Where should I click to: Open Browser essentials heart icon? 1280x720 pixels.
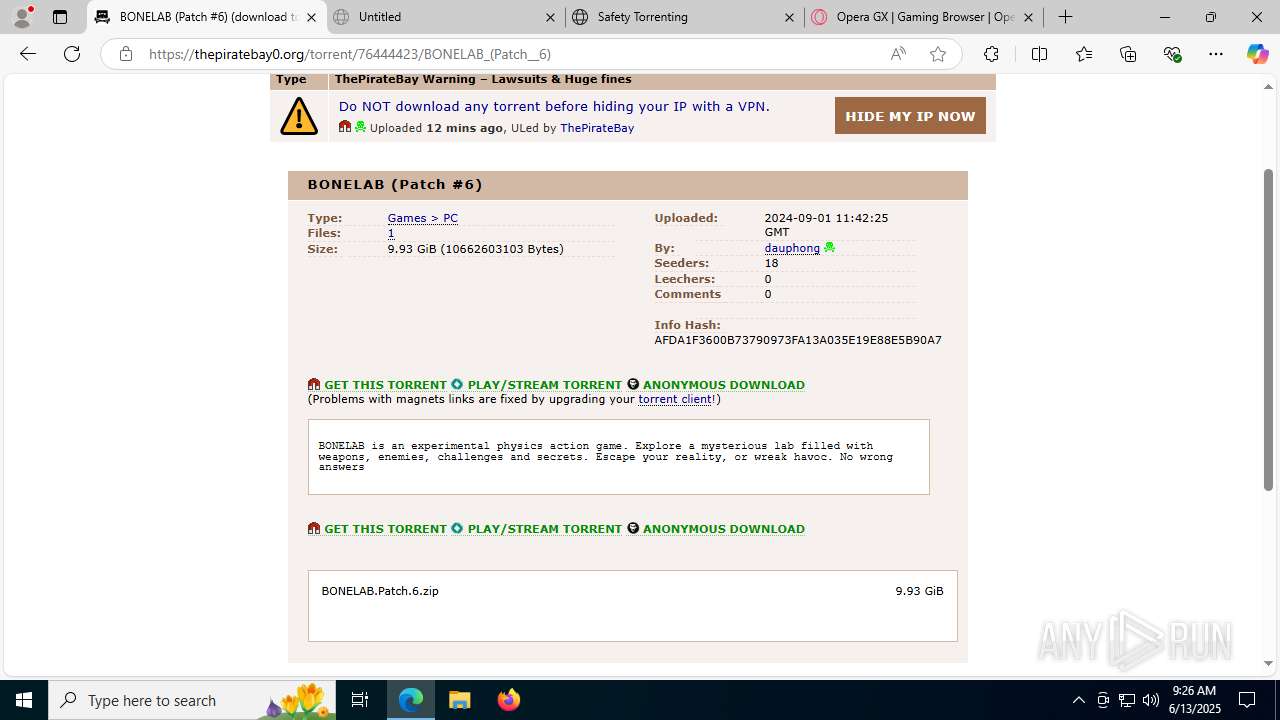coord(1172,54)
